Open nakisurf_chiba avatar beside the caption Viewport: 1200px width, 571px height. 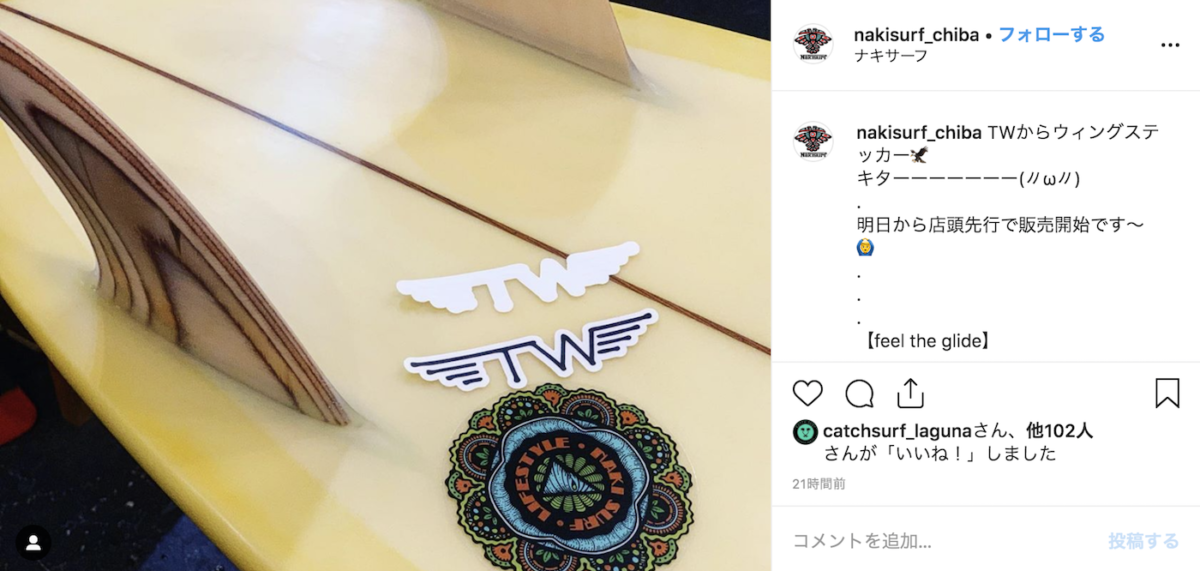pos(813,142)
